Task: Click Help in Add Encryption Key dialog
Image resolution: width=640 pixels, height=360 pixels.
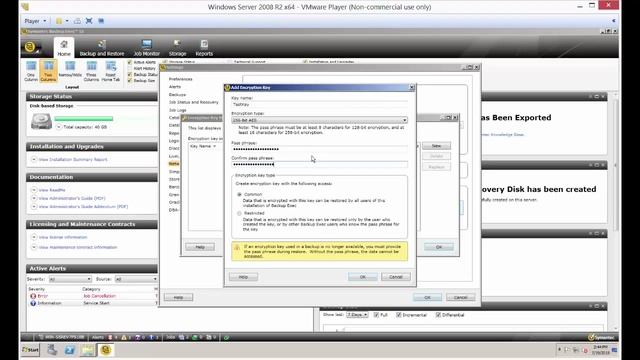Action: coord(243,277)
